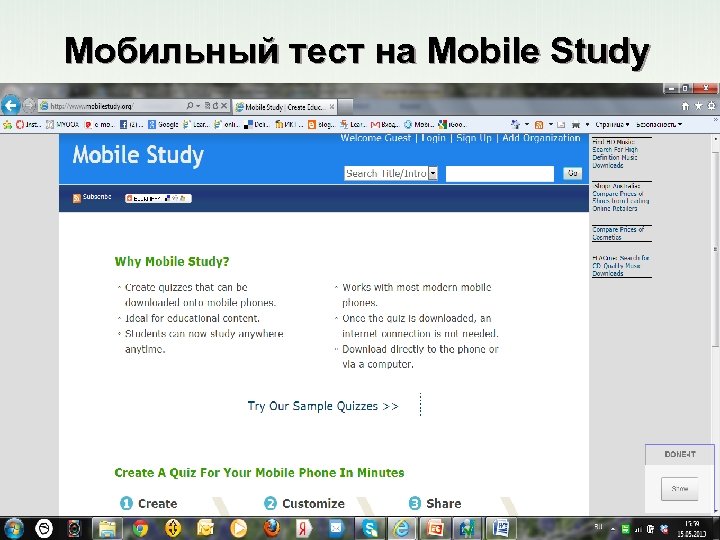This screenshot has height=540, width=720.
Task: Open the media player orange play icon
Action: [x=238, y=529]
